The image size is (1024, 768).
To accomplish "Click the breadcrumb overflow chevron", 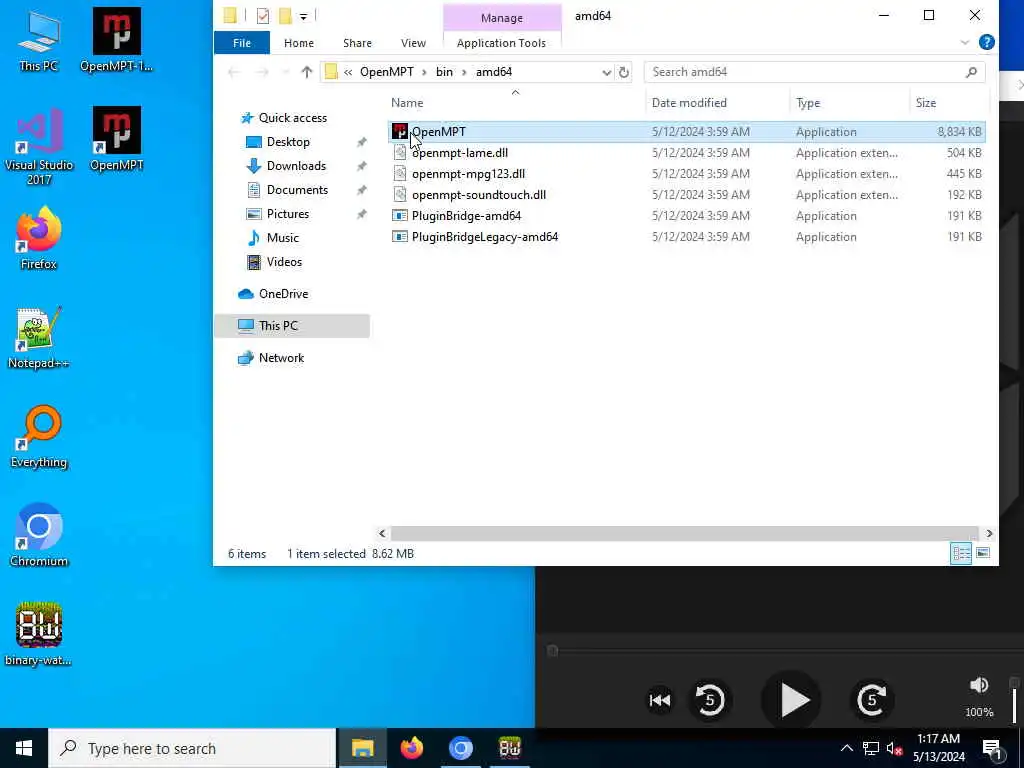I will pyautogui.click(x=348, y=72).
